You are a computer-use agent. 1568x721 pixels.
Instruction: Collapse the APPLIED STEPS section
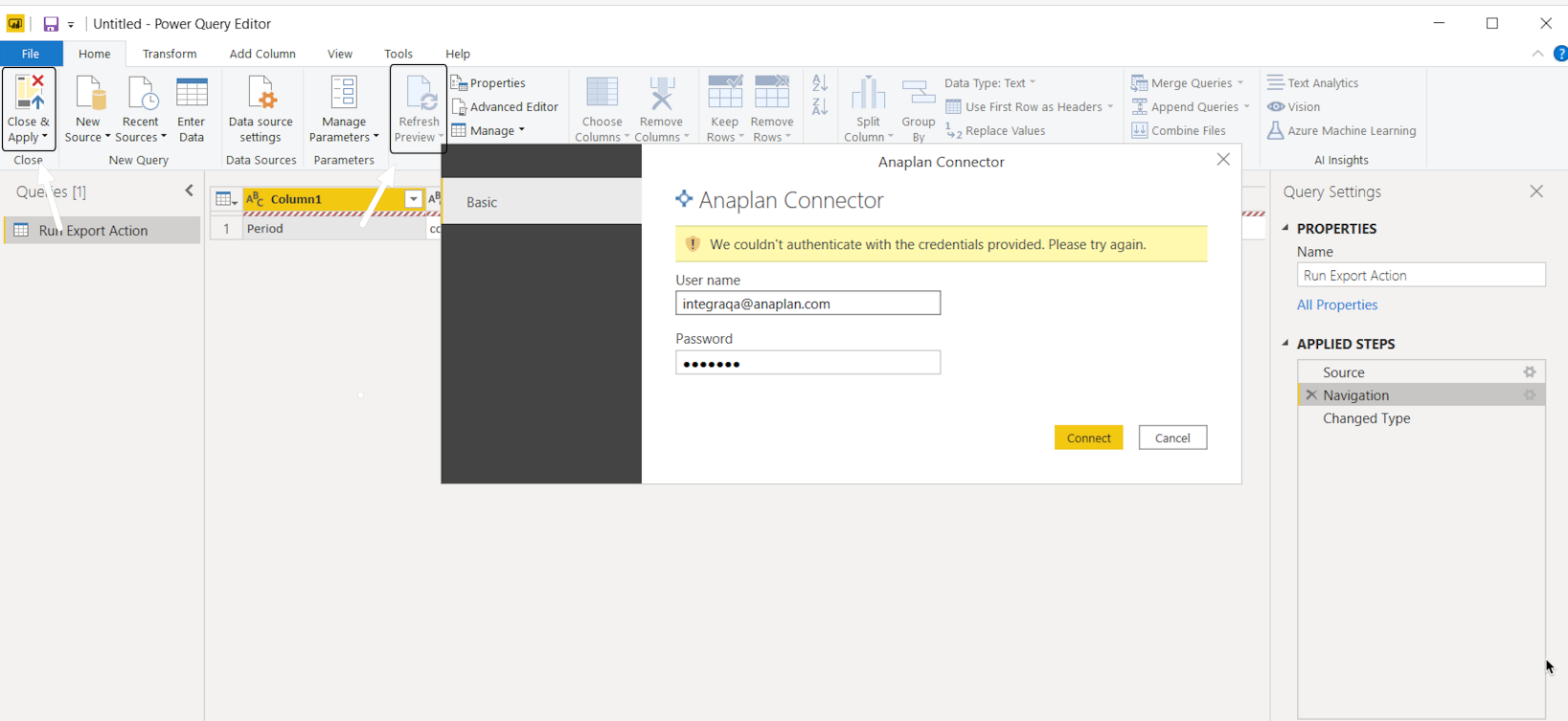coord(1285,343)
